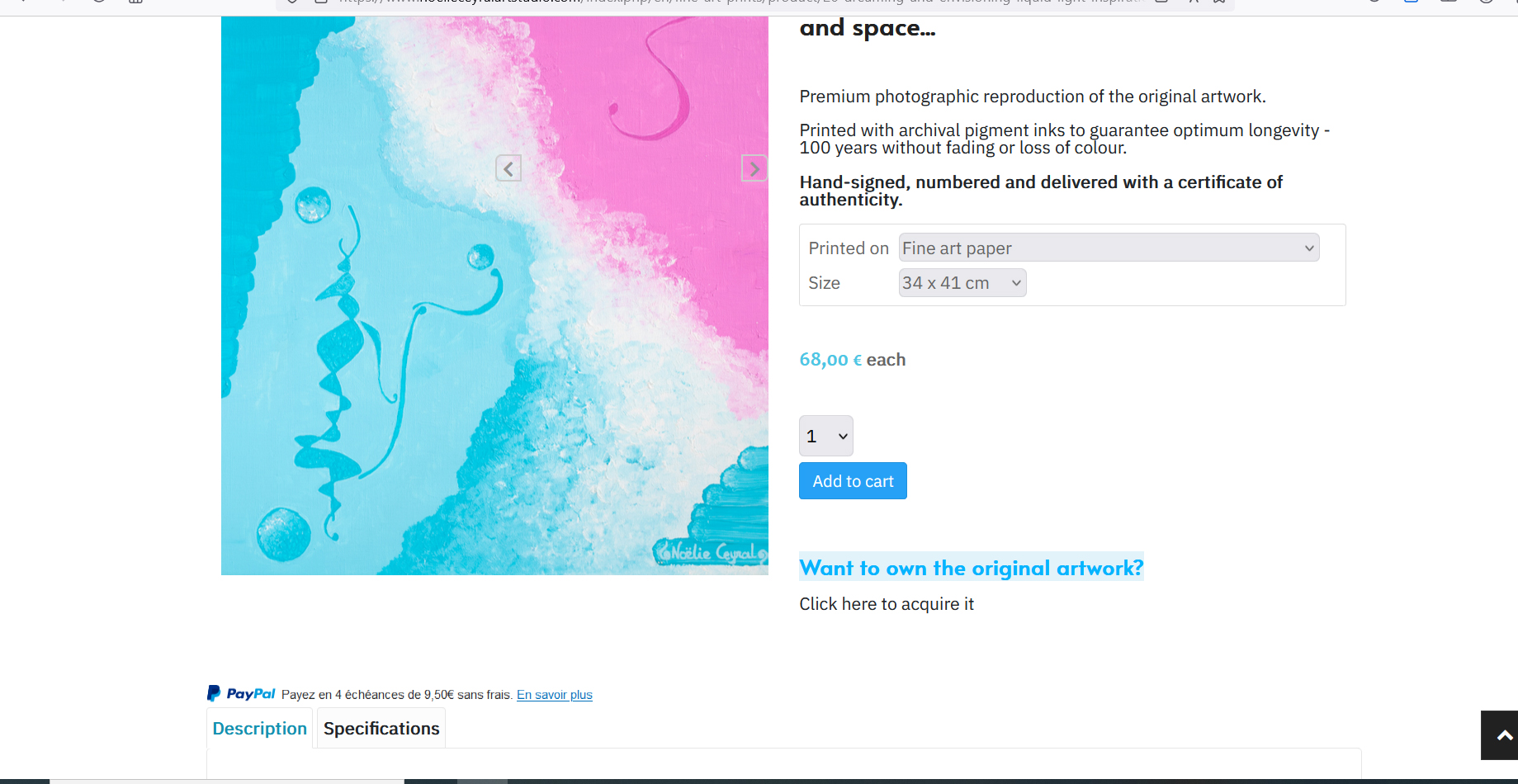Open the Specifications tab
Viewport: 1518px width, 784px height.
pos(381,729)
